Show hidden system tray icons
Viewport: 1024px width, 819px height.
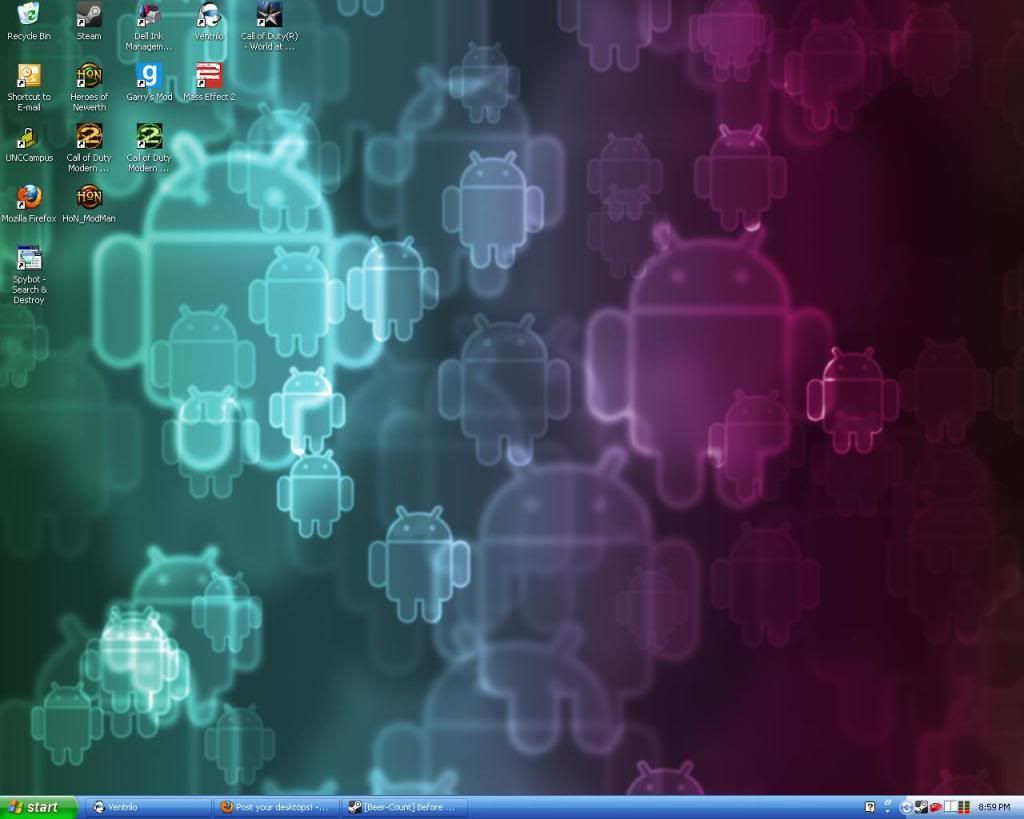pos(906,808)
